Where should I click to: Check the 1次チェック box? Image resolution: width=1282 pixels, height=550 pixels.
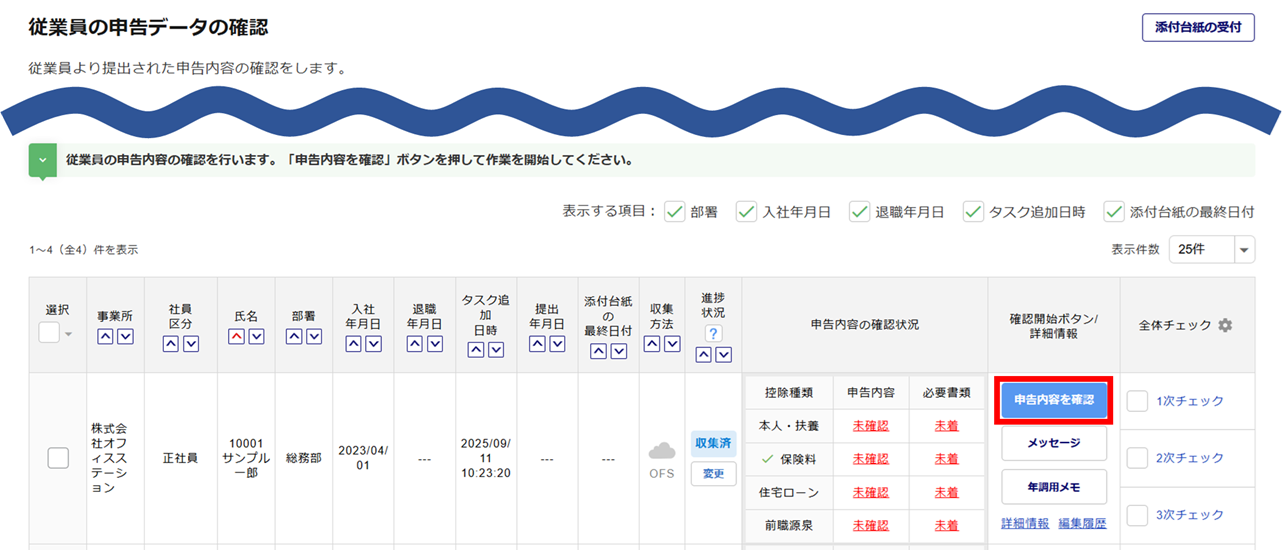(x=1136, y=401)
